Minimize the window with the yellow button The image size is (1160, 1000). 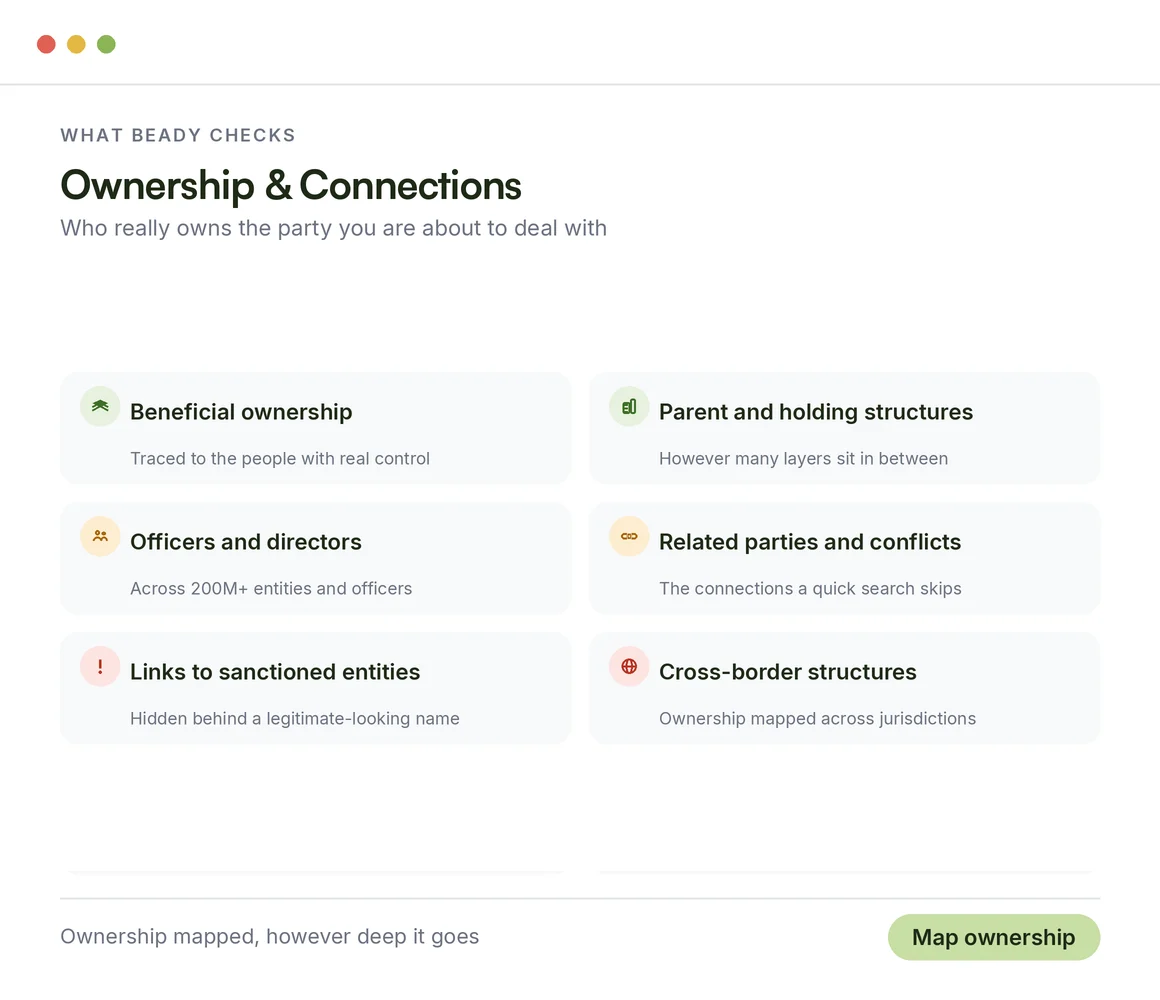pos(76,44)
